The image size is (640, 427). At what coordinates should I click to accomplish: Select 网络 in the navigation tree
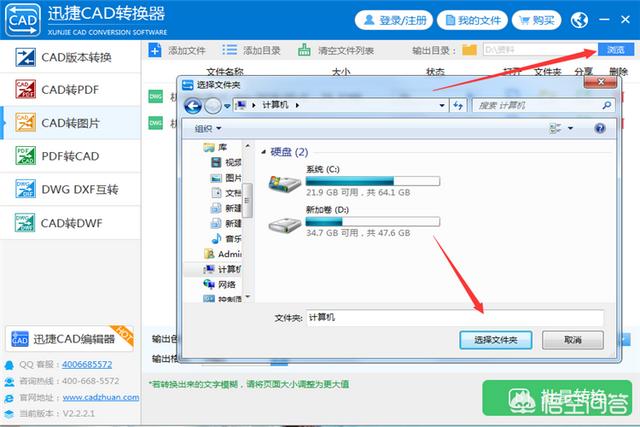click(x=220, y=284)
